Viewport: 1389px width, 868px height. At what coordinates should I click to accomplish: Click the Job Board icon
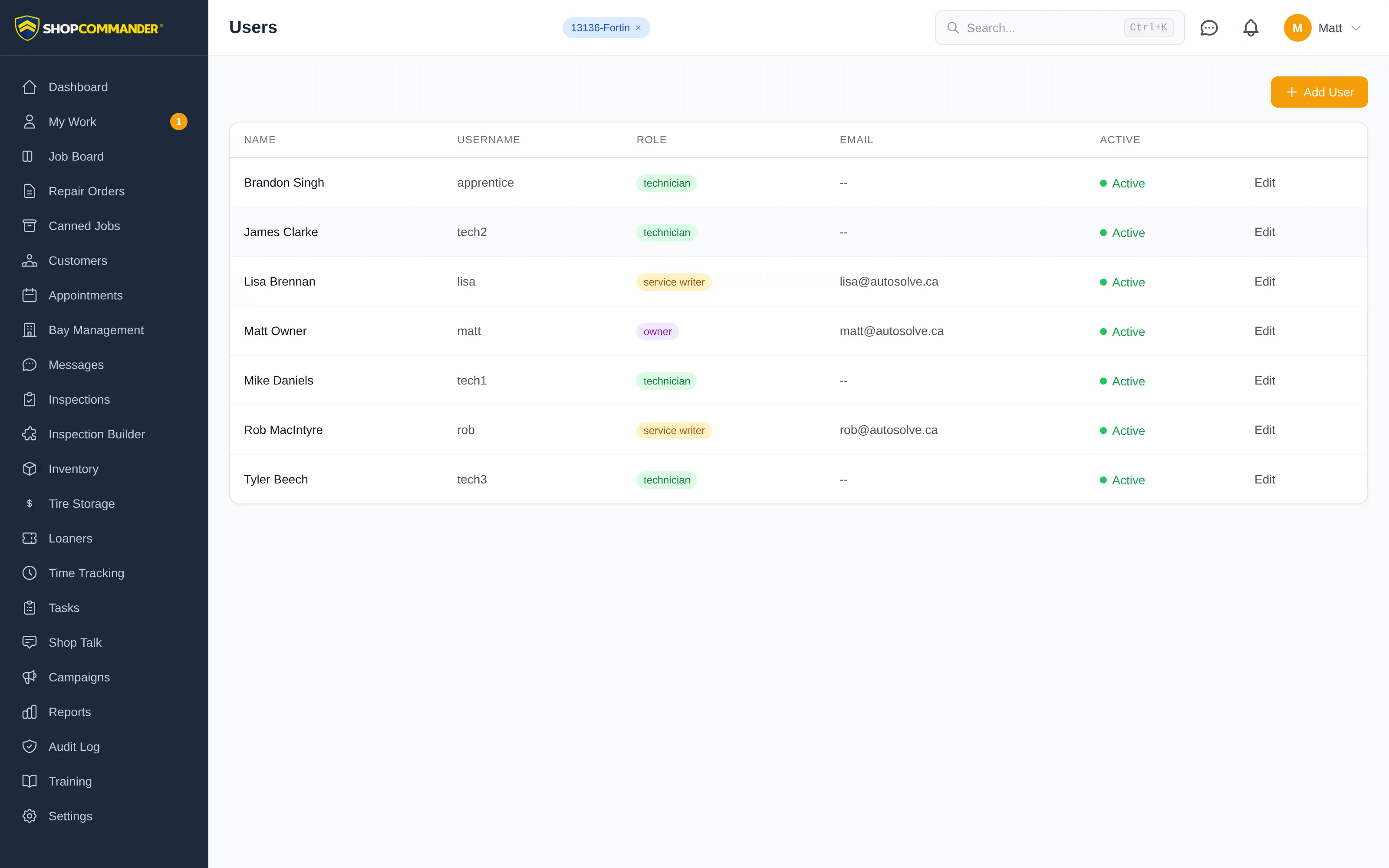click(27, 156)
